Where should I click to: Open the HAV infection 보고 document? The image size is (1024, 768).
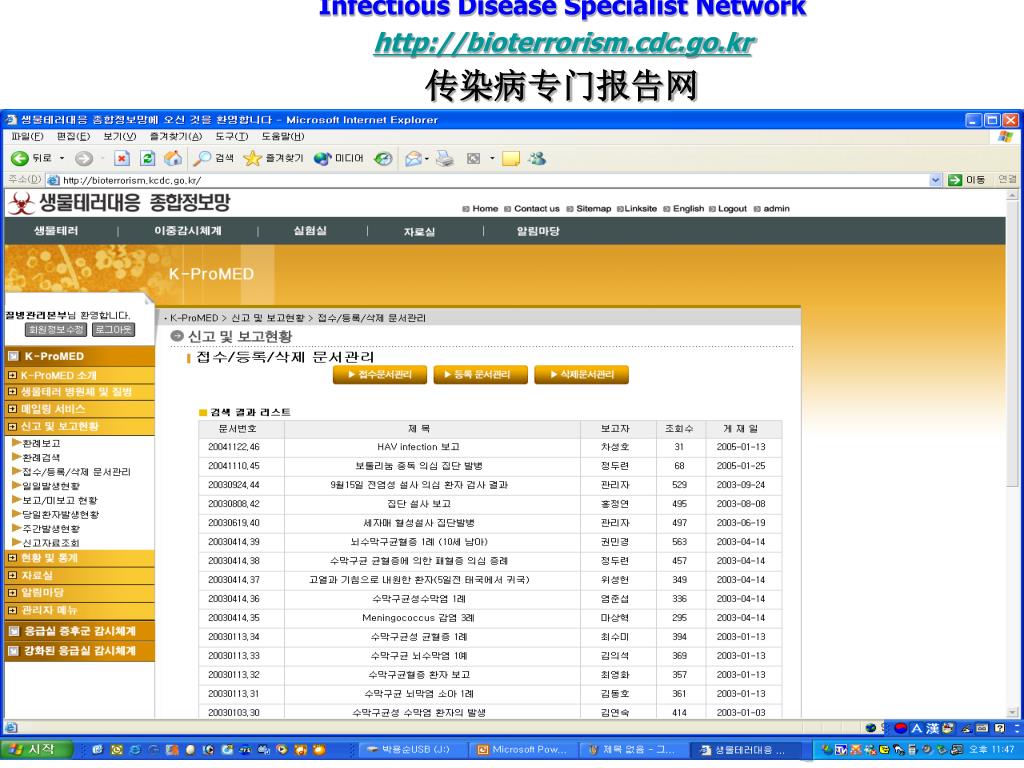(x=418, y=447)
